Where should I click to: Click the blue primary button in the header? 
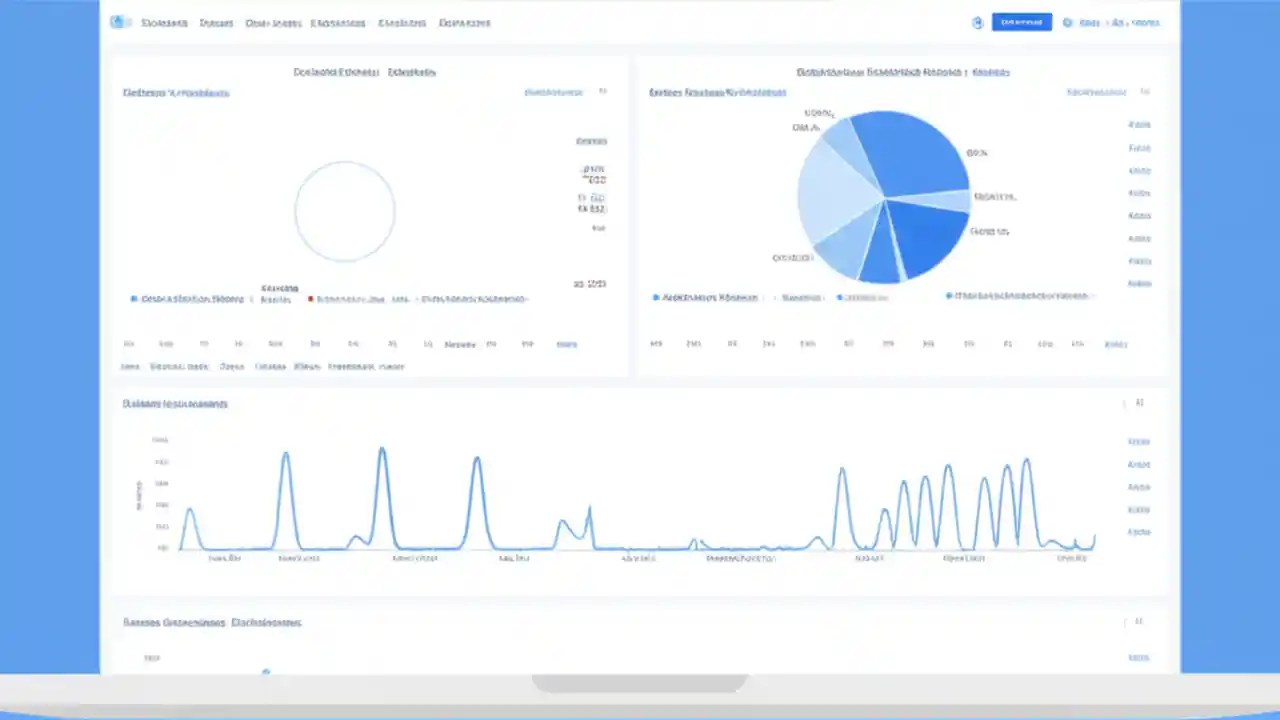(1021, 22)
